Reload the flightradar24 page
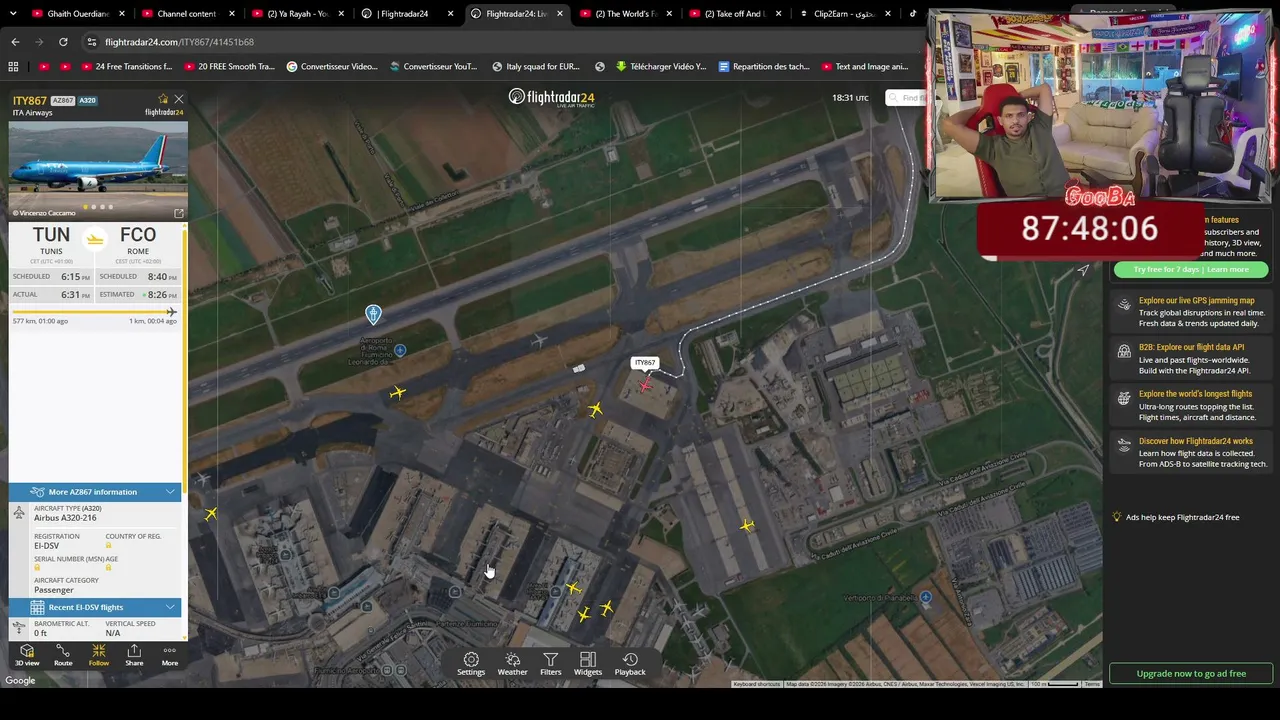The image size is (1280, 720). (x=63, y=42)
